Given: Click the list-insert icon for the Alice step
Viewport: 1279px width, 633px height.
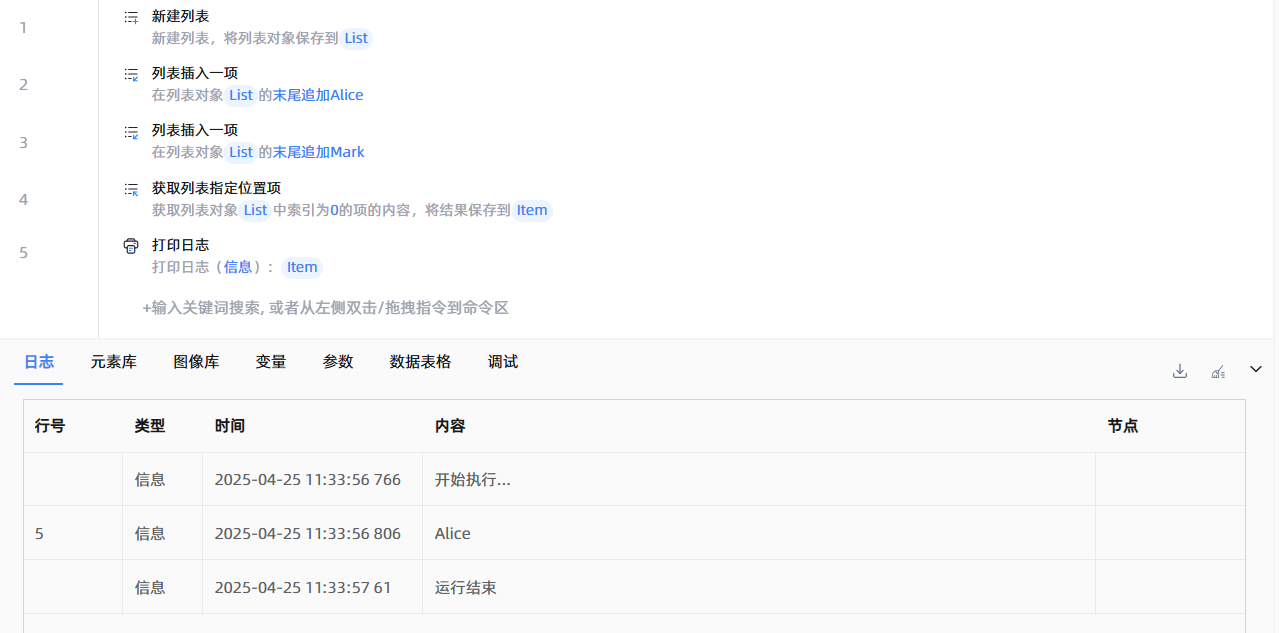Looking at the screenshot, I should (131, 74).
